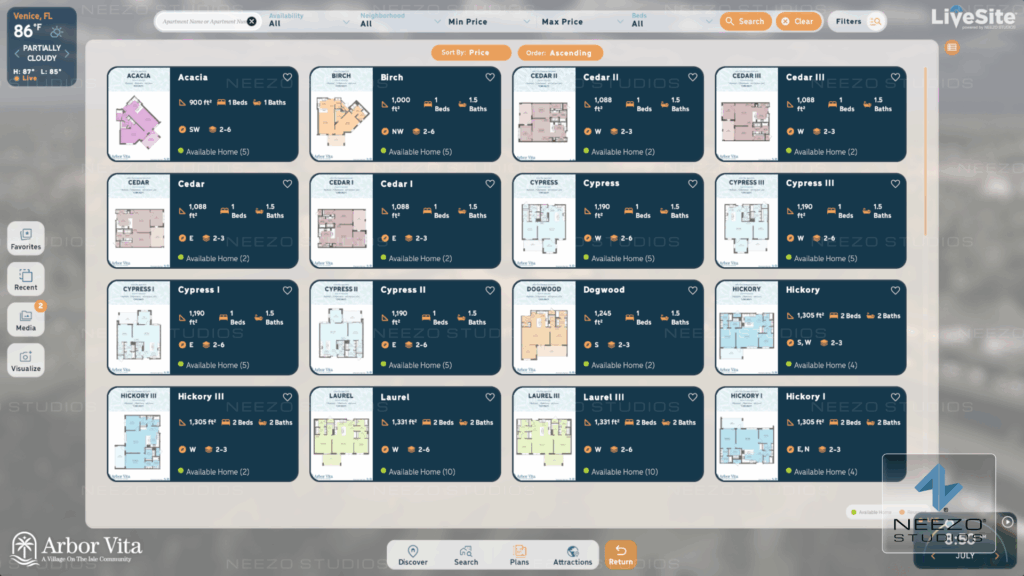Open the Birch floor plan thumbnail
1024x576 pixels.
tap(341, 114)
